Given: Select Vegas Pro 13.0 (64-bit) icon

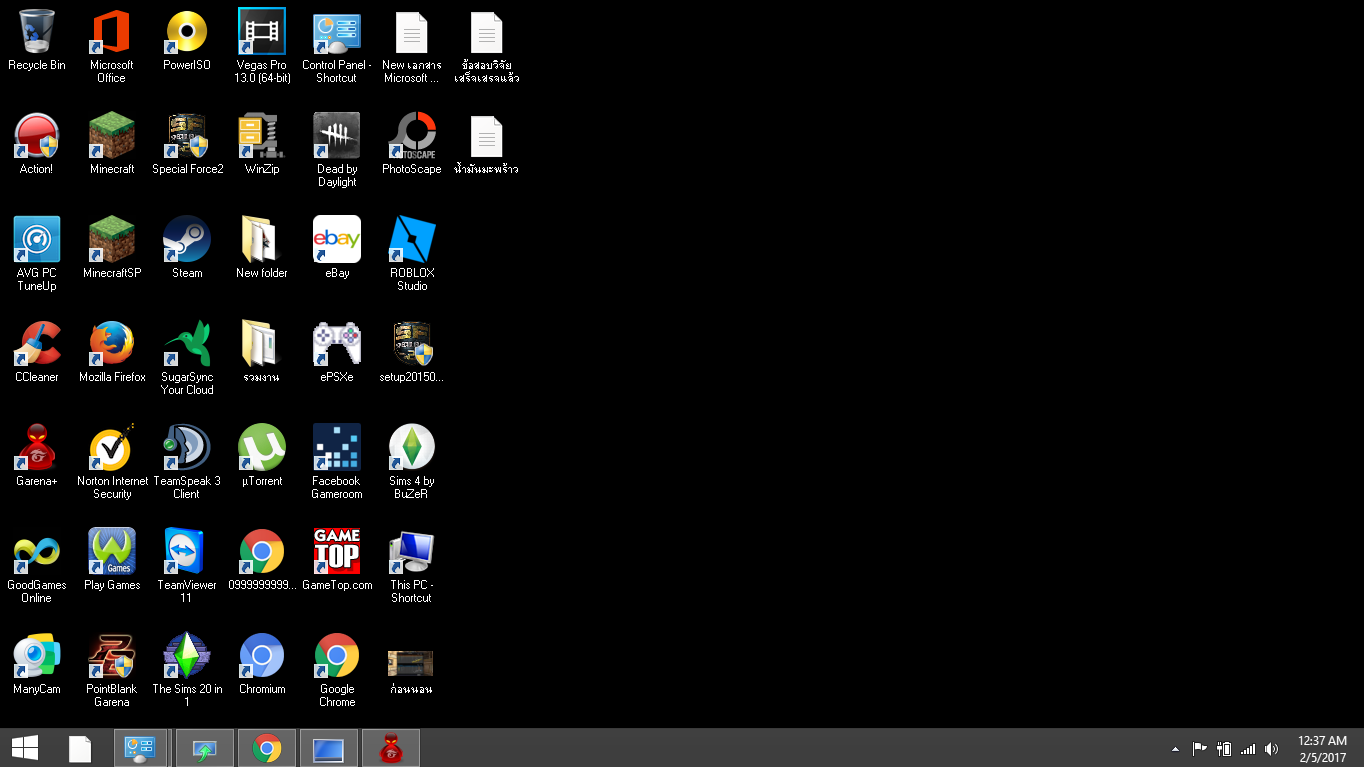Looking at the screenshot, I should click(262, 32).
